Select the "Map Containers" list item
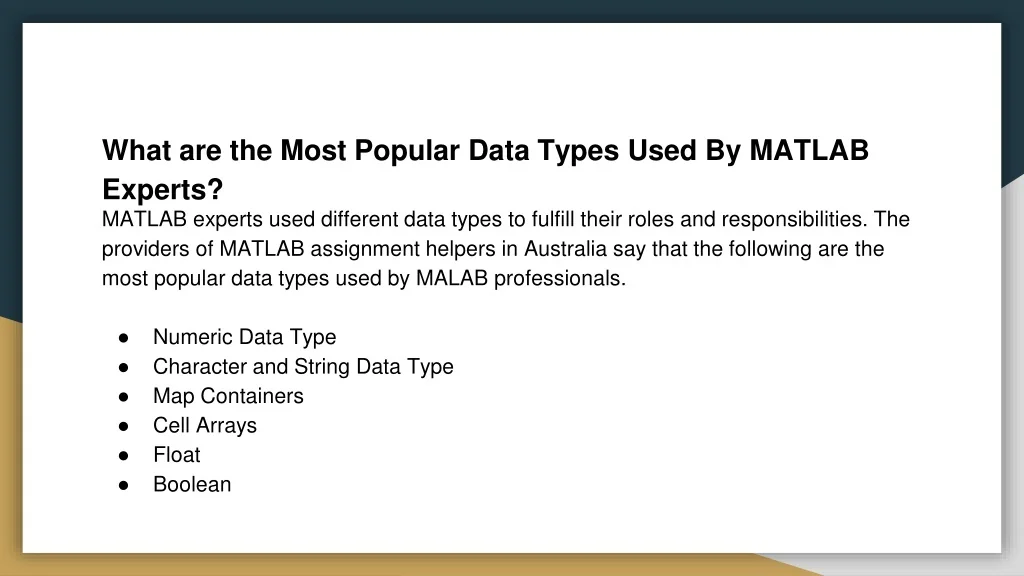The image size is (1024, 576). [x=228, y=396]
